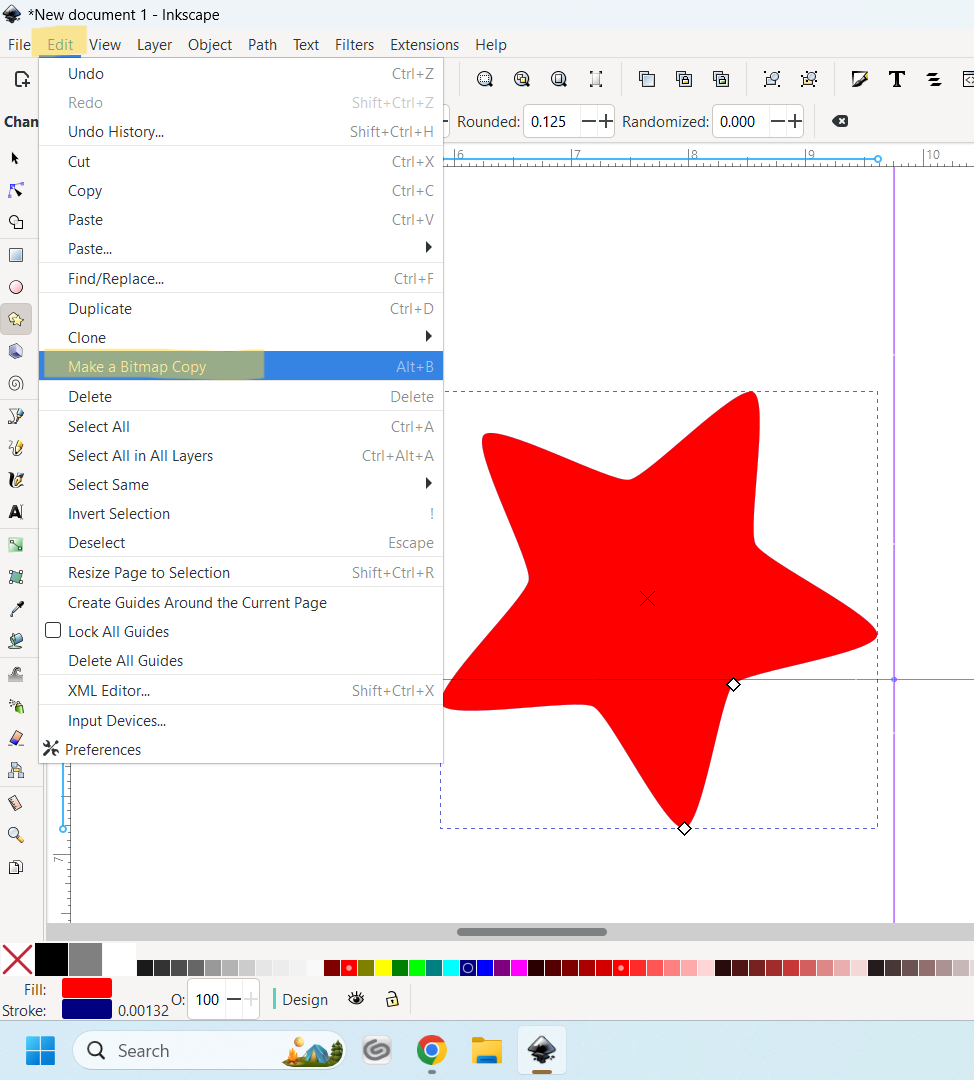This screenshot has height=1080, width=974.
Task: Expand the Paste... submenu arrow
Action: 429,248
